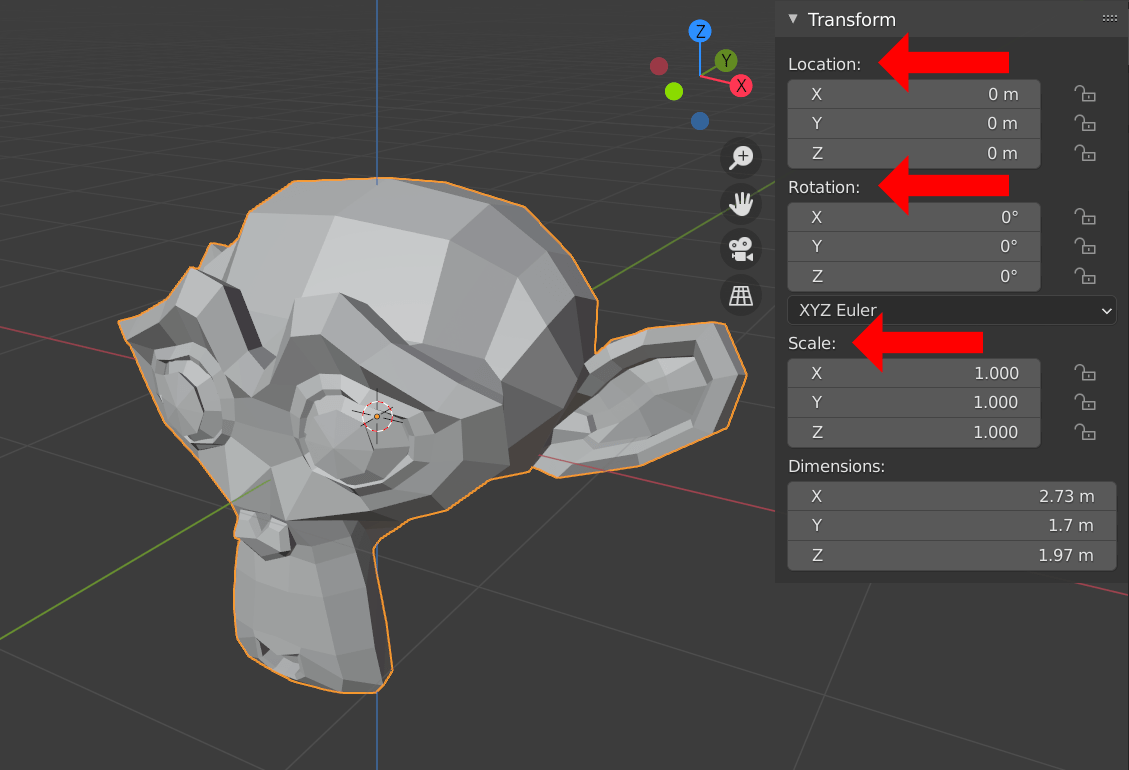Click the Dimensions X field showing 2.73 m
The image size is (1129, 770).
point(951,496)
